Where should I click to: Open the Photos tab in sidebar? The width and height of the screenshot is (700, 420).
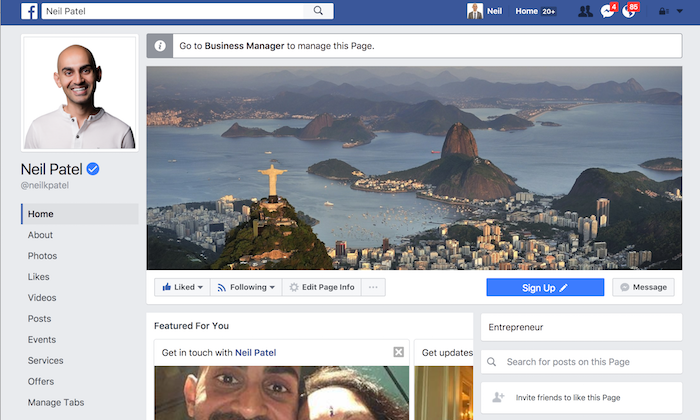point(42,256)
